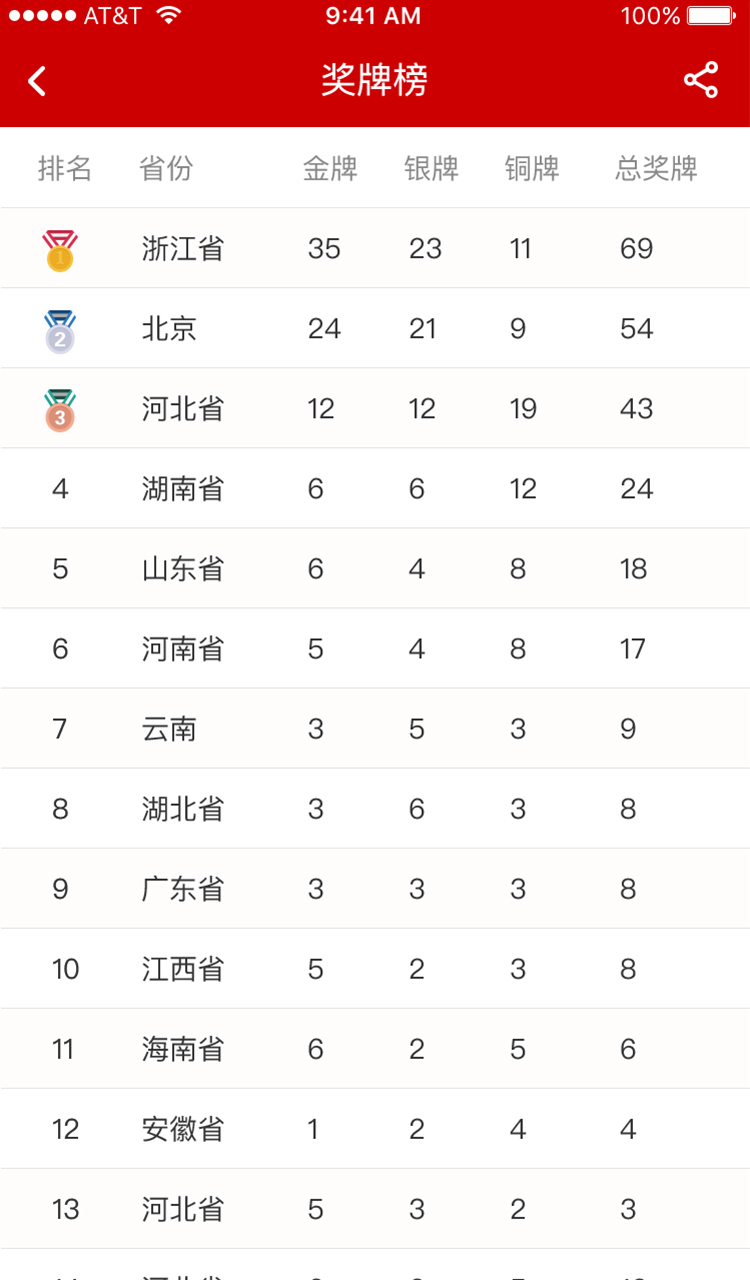Tap the back arrow icon
Screen dimensions: 750x1280
[x=37, y=81]
